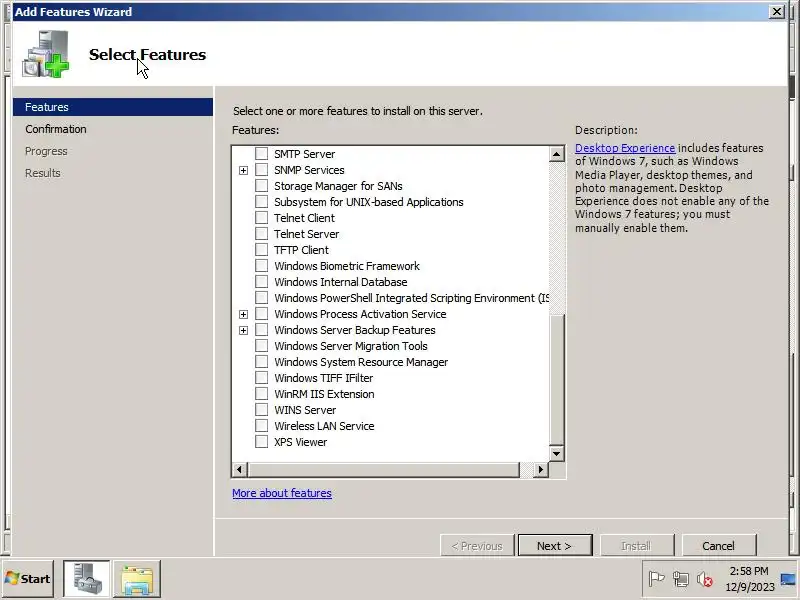Click the vertical scrollbar thumb in features list

click(x=557, y=379)
